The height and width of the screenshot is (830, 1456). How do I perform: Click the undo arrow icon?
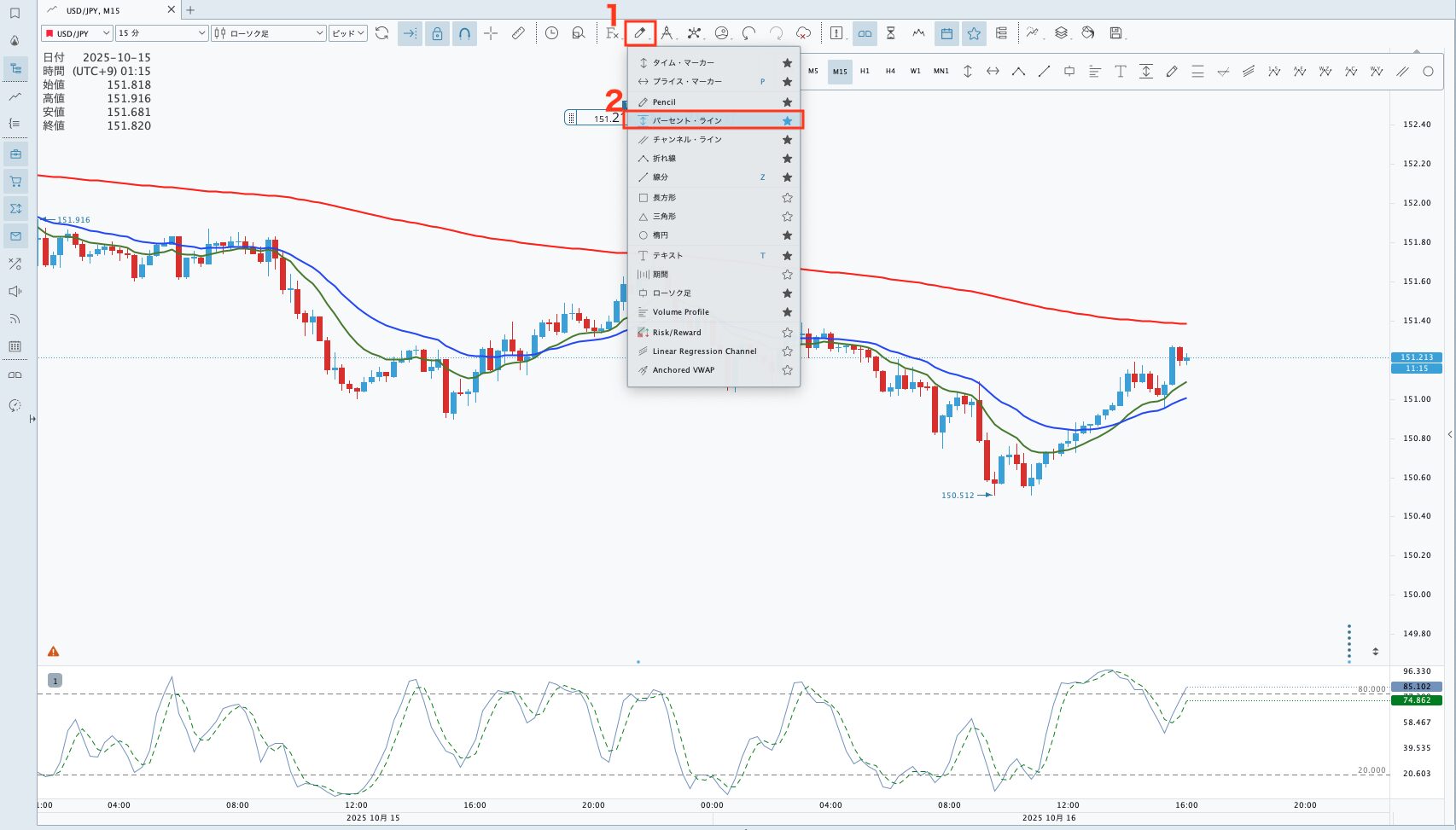point(748,33)
